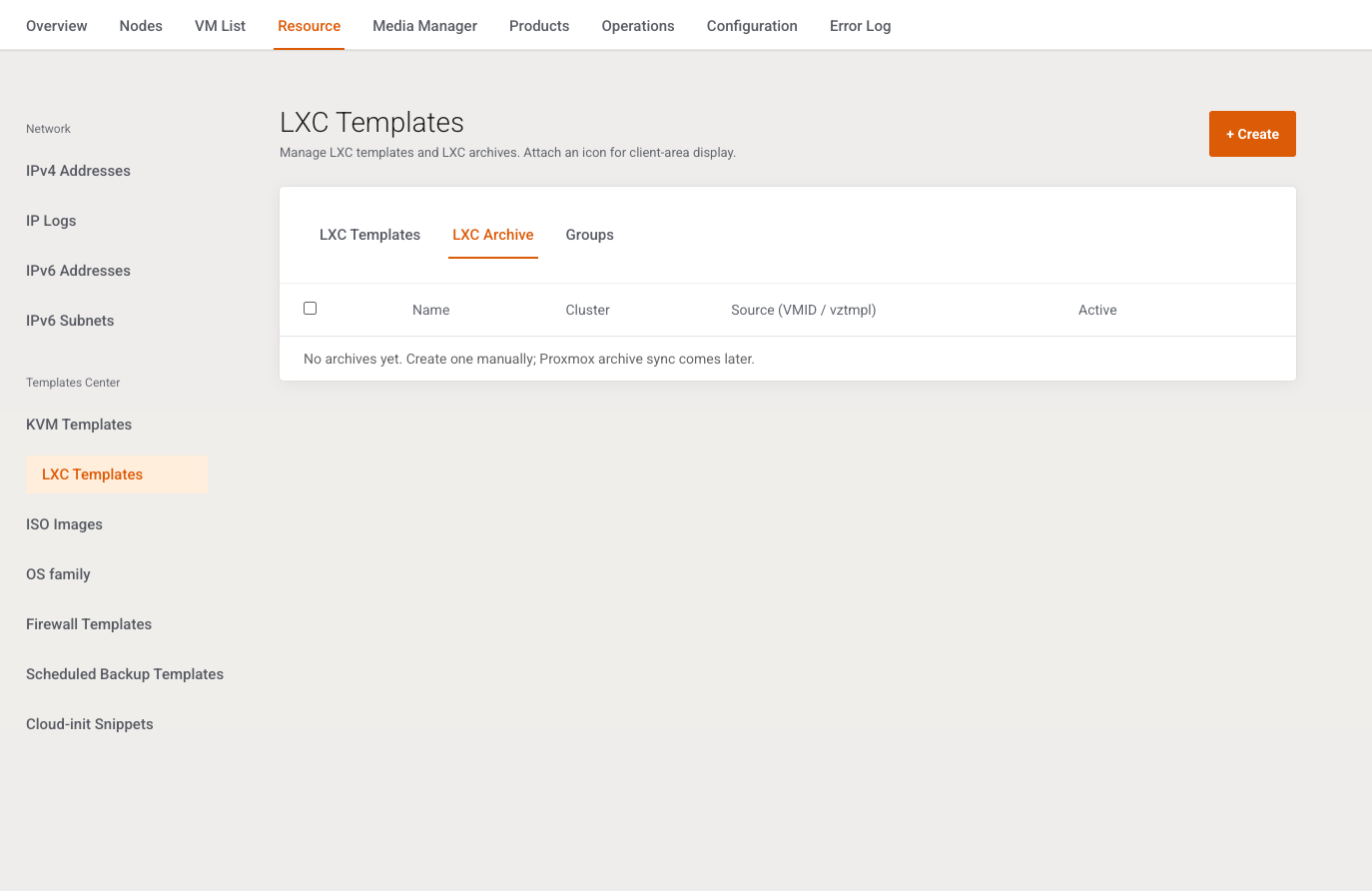The image size is (1372, 891).
Task: Go to the Nodes section
Action: tap(141, 26)
